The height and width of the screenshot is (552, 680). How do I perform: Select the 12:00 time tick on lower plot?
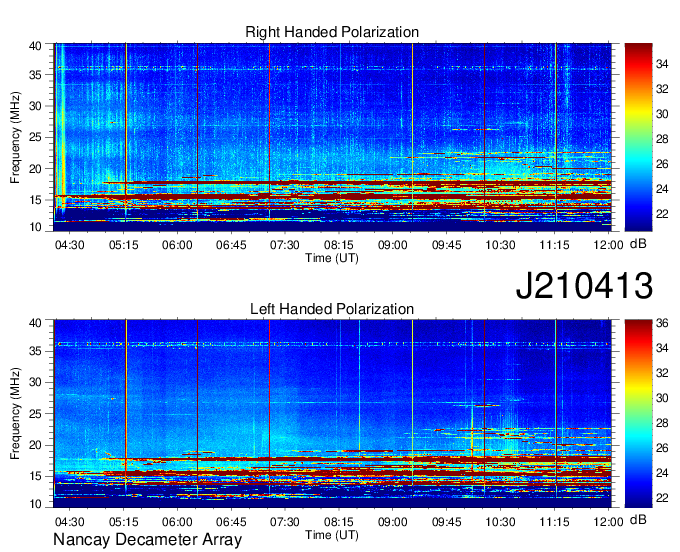tap(608, 522)
